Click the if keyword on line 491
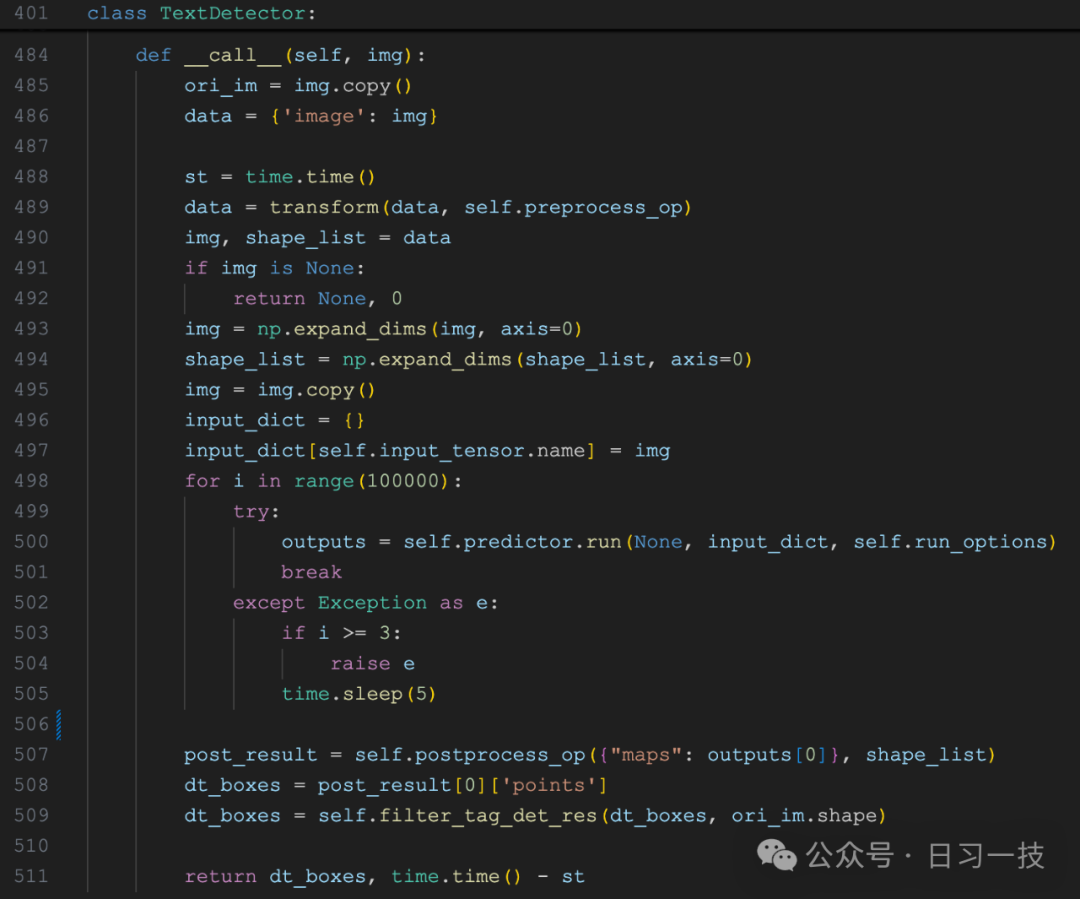 [x=196, y=267]
